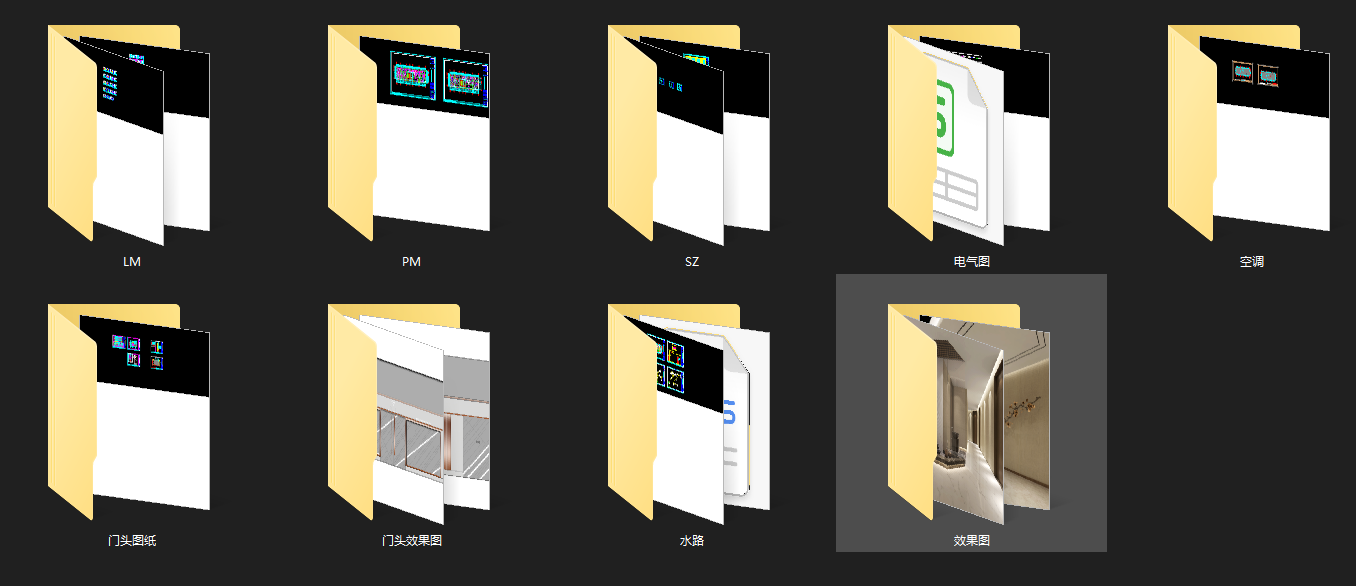Click the 门头图纸 folder name
Image resolution: width=1356 pixels, height=586 pixels.
(132, 541)
